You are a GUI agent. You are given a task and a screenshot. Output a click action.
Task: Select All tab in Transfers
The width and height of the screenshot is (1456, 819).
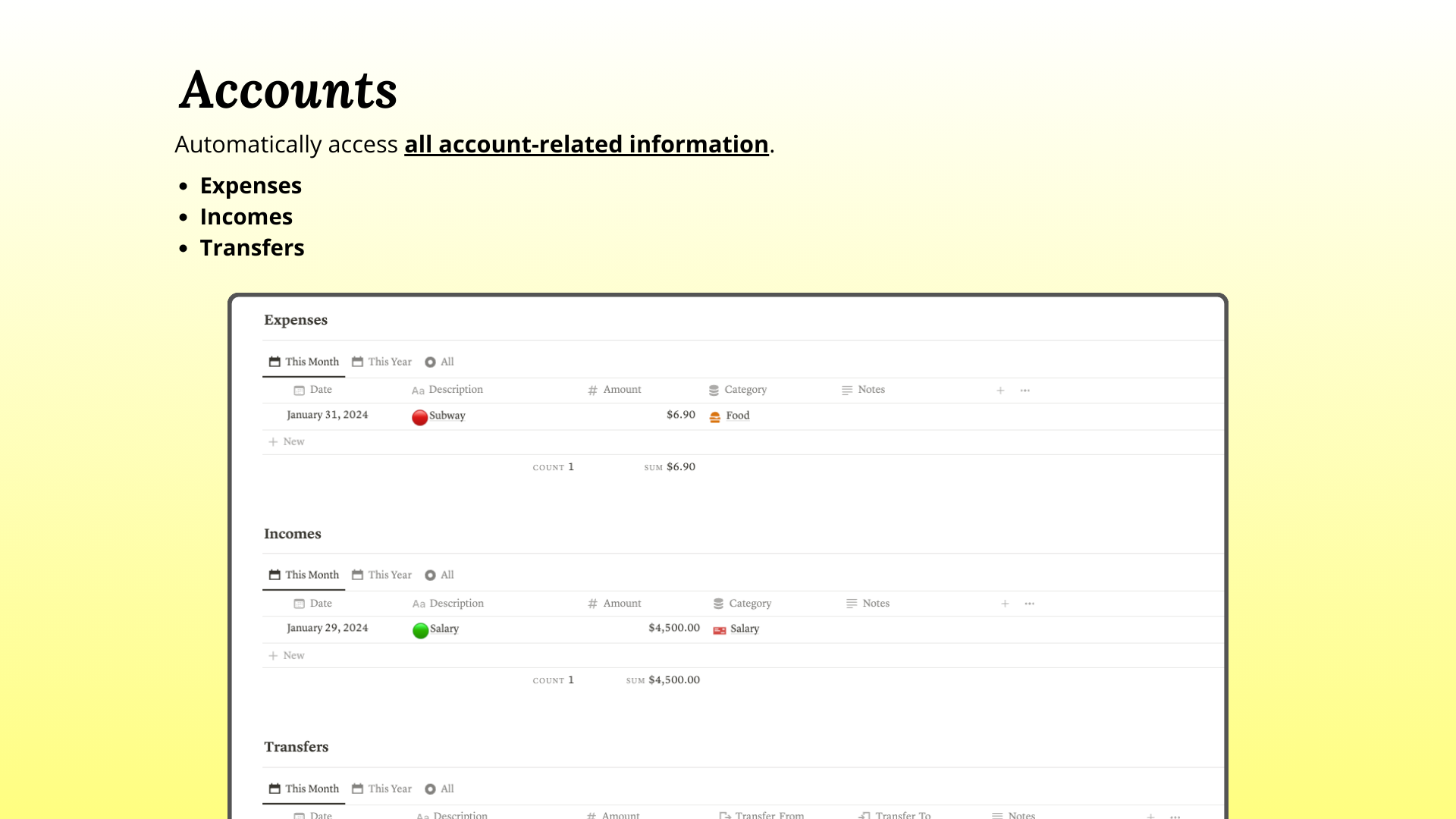tap(440, 789)
